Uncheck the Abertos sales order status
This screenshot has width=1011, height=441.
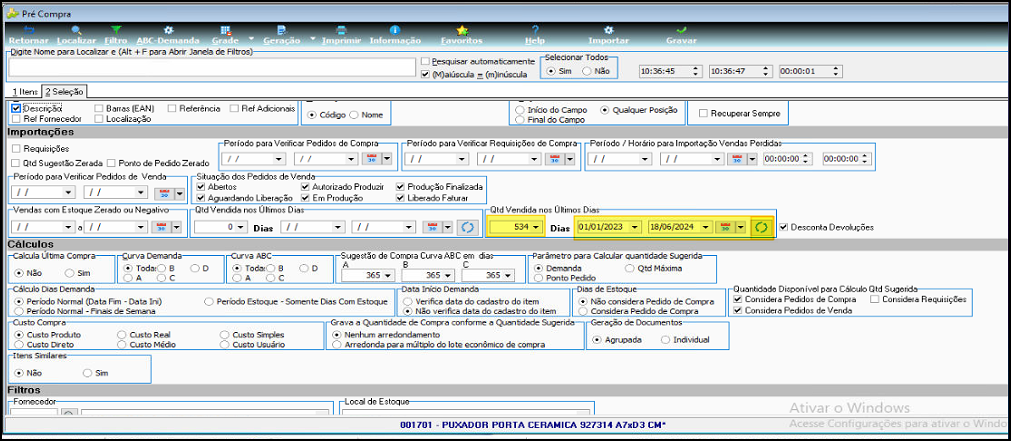(201, 186)
